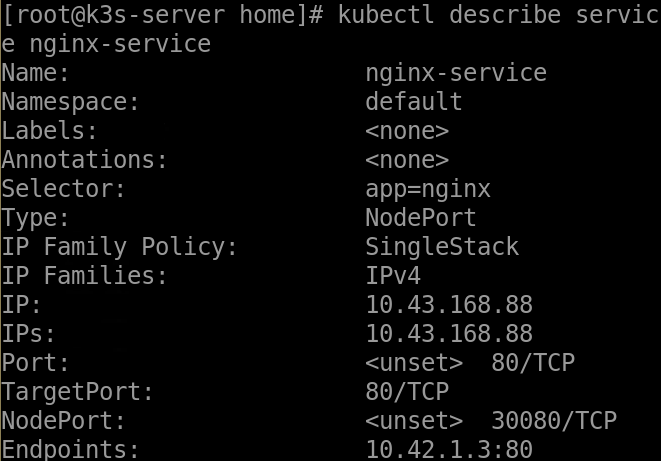Click the 80/TCP value beside TargetPort

[406, 392]
